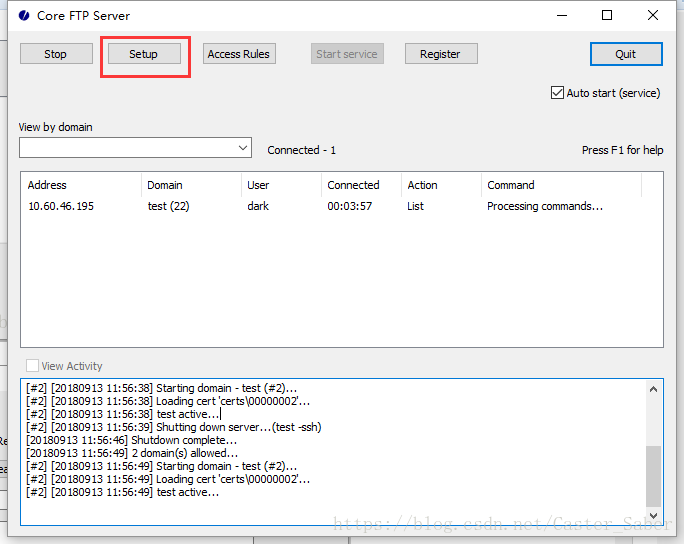Click 11:56:38 'Starting domain - test' log line
The height and width of the screenshot is (544, 684).
coord(161,388)
